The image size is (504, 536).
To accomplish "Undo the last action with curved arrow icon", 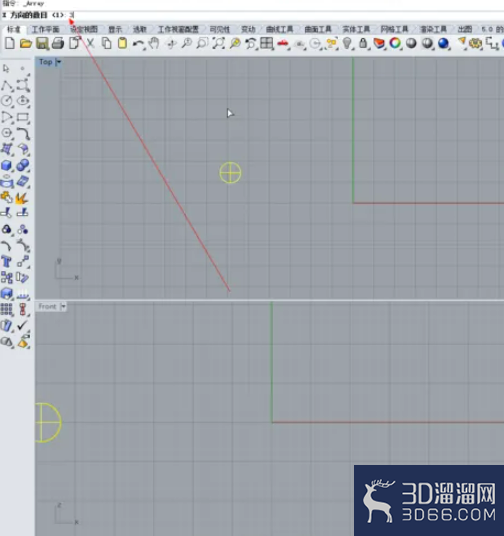I will click(x=138, y=44).
